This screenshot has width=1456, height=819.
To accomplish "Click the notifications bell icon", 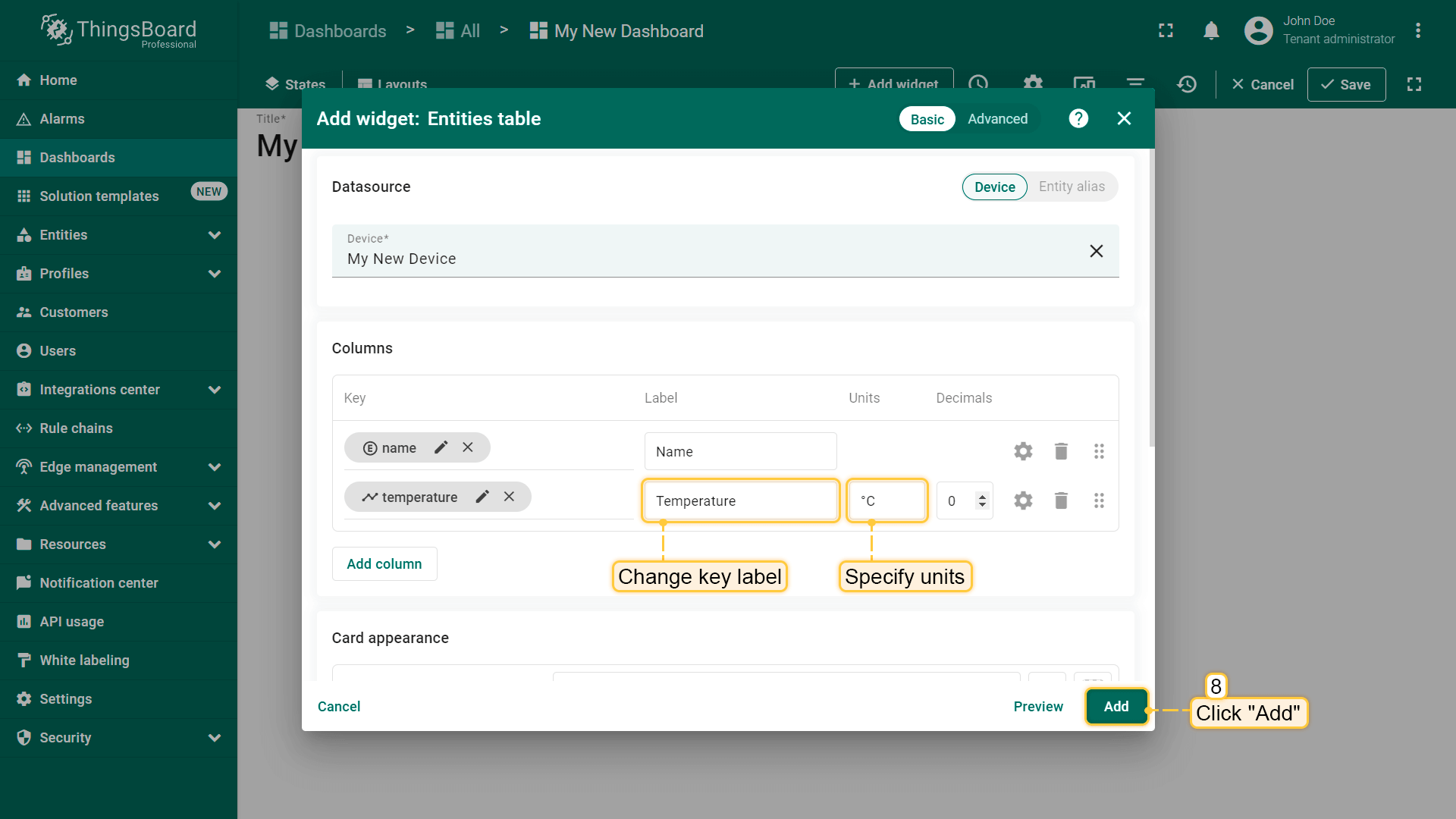I will [x=1211, y=31].
